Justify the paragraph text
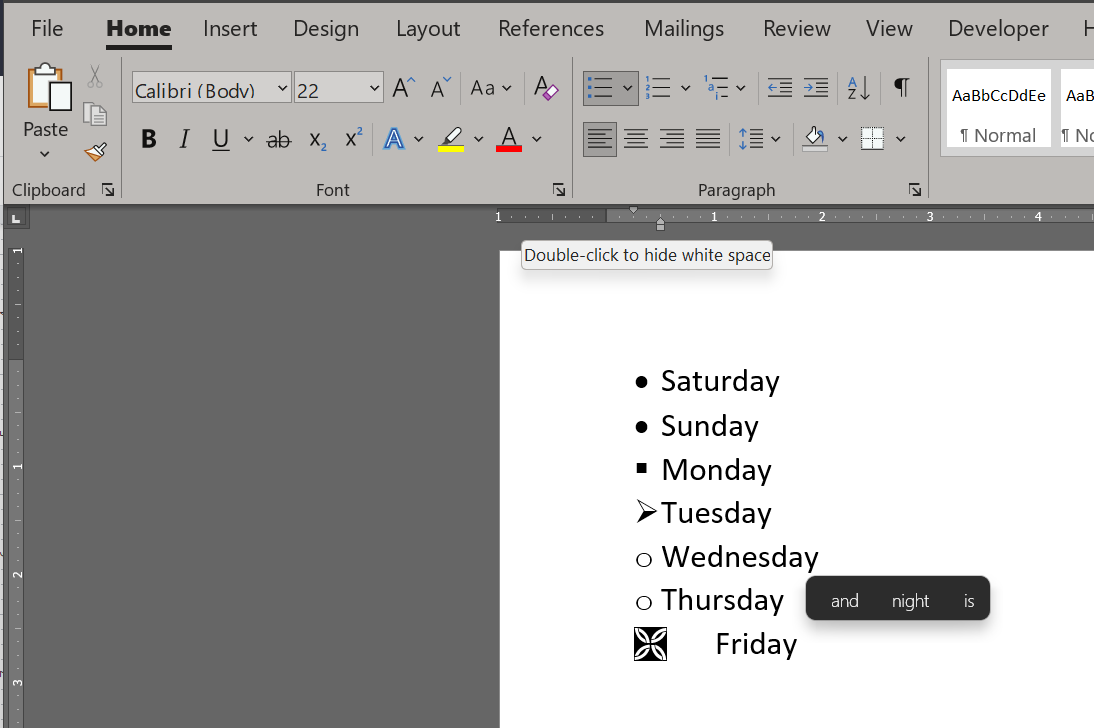Viewport: 1094px width, 728px height. [x=707, y=138]
